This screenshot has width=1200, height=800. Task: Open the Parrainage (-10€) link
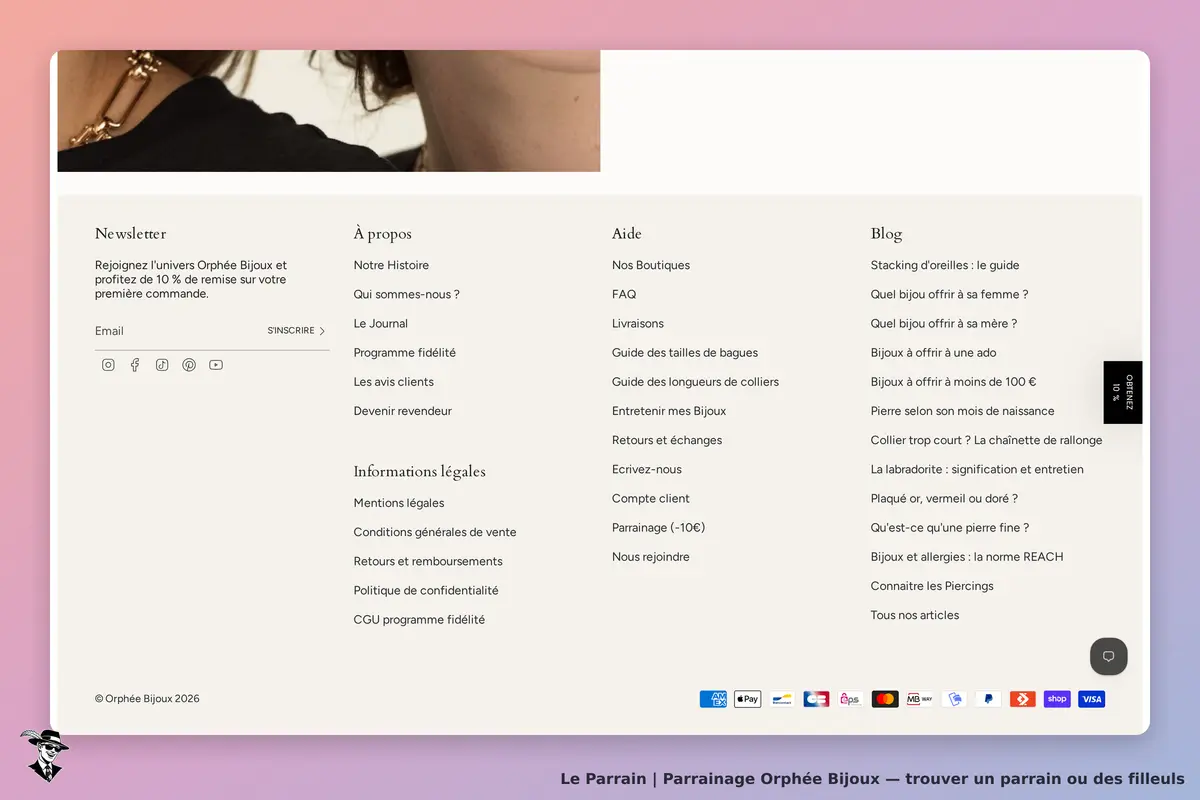point(659,527)
